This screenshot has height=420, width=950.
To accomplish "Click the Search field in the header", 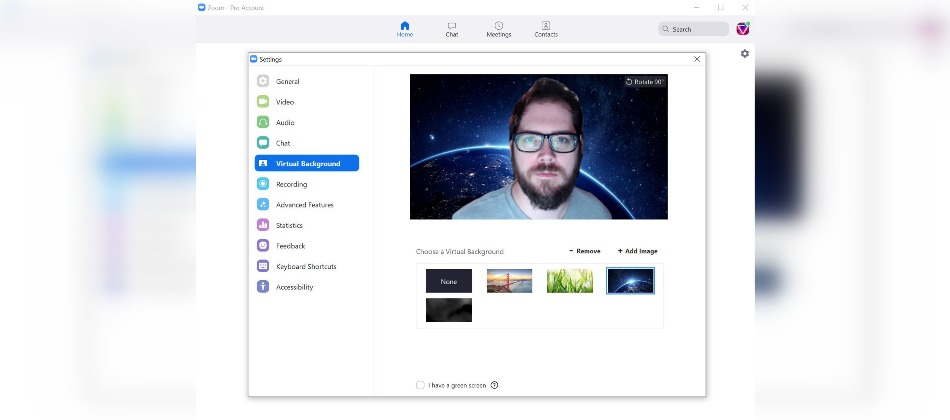I will 695,29.
